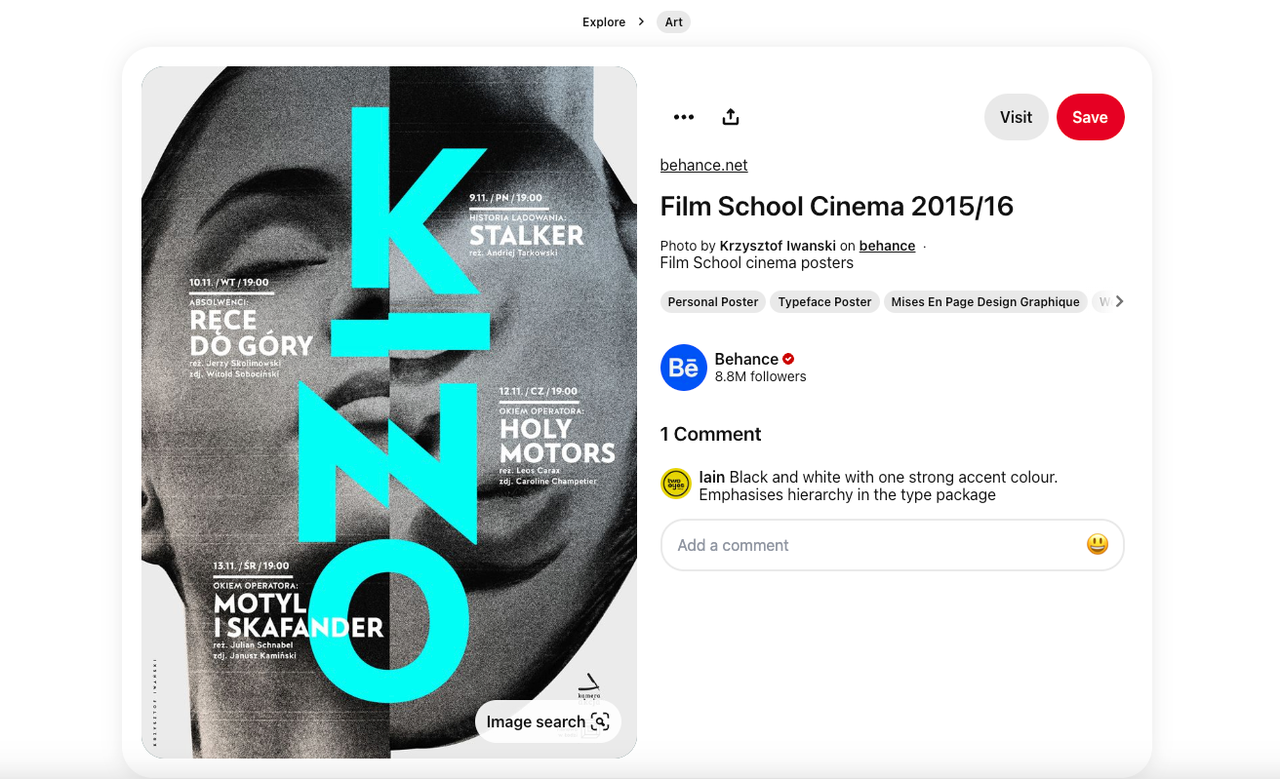The height and width of the screenshot is (779, 1280).
Task: Choose the Mises En Page Design Graphique tag
Action: pyautogui.click(x=985, y=302)
